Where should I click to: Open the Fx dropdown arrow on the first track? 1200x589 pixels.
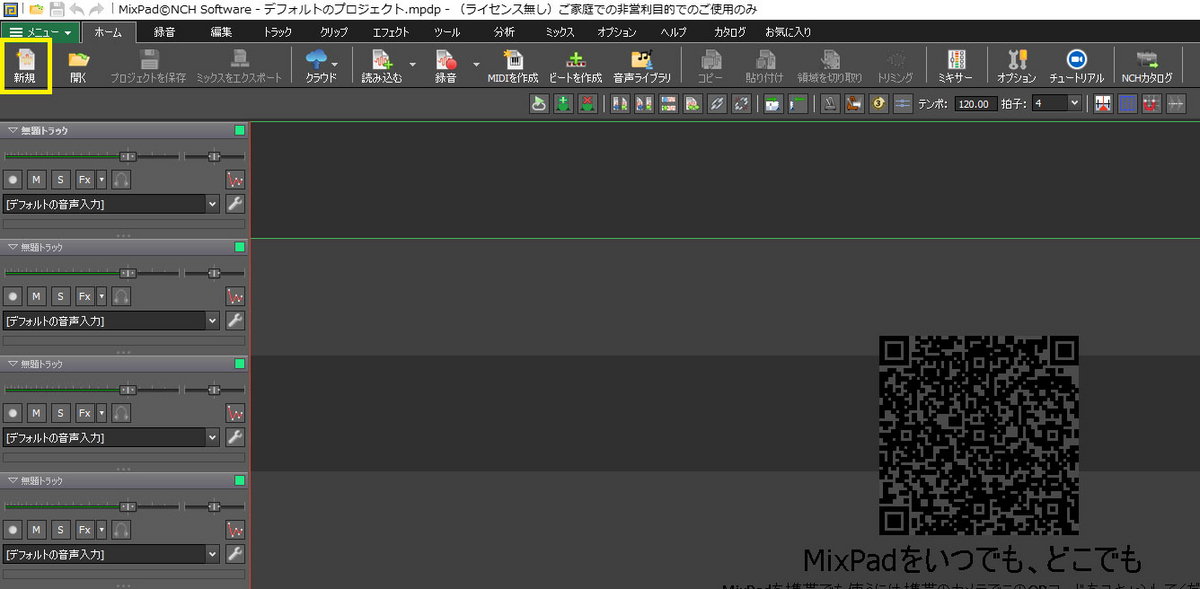pyautogui.click(x=101, y=180)
